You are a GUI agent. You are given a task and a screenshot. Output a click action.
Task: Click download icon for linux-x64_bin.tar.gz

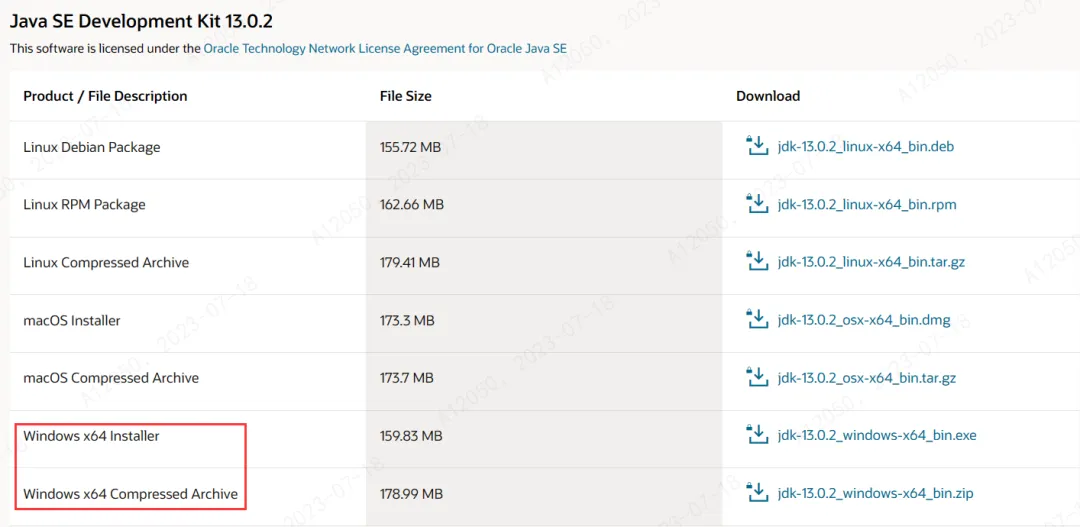[756, 262]
